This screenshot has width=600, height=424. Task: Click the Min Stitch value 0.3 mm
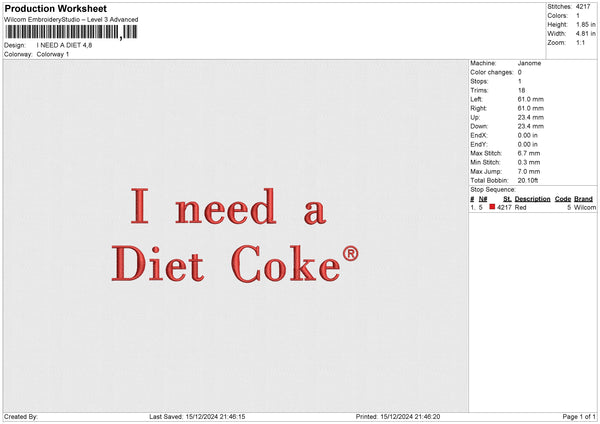(529, 162)
